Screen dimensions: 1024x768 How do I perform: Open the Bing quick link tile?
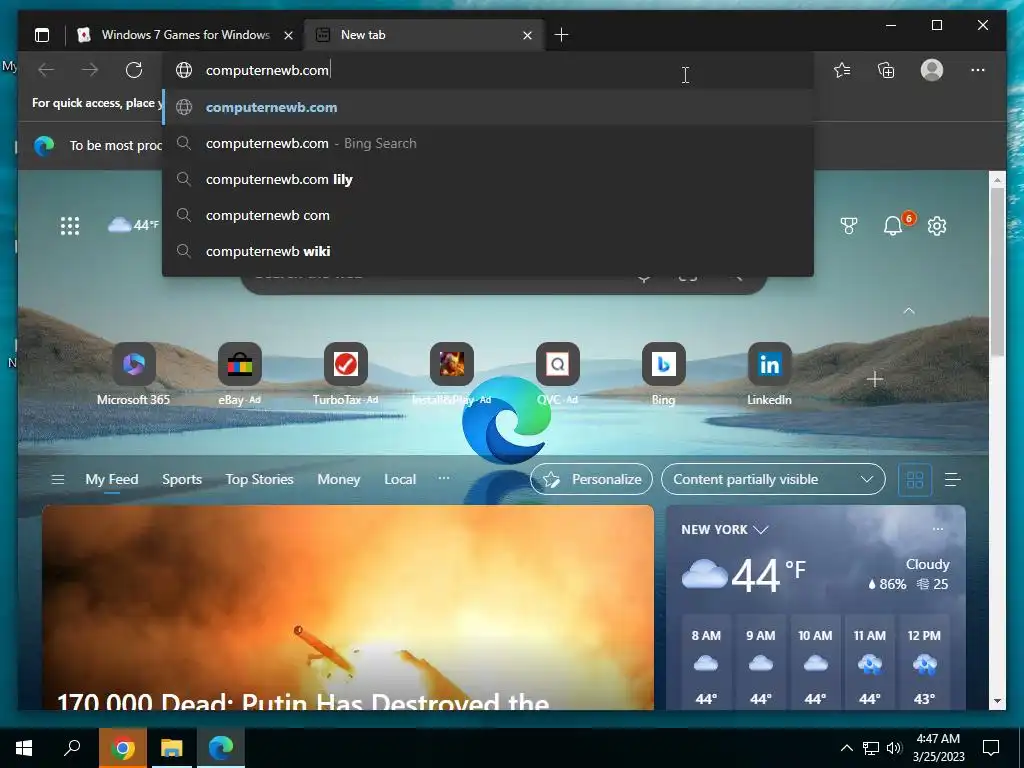(664, 374)
